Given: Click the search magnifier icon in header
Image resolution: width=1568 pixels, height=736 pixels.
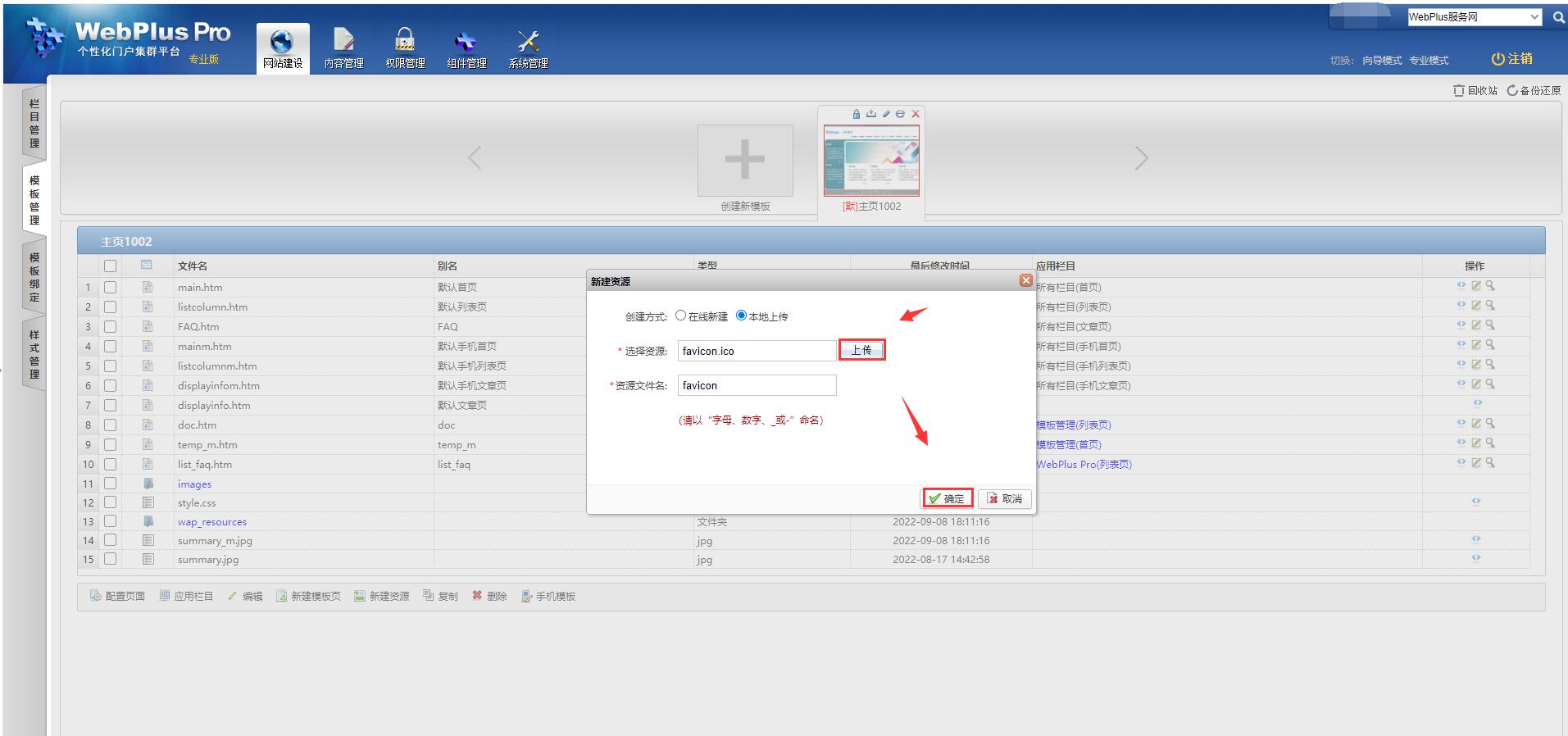Looking at the screenshot, I should [x=1558, y=17].
